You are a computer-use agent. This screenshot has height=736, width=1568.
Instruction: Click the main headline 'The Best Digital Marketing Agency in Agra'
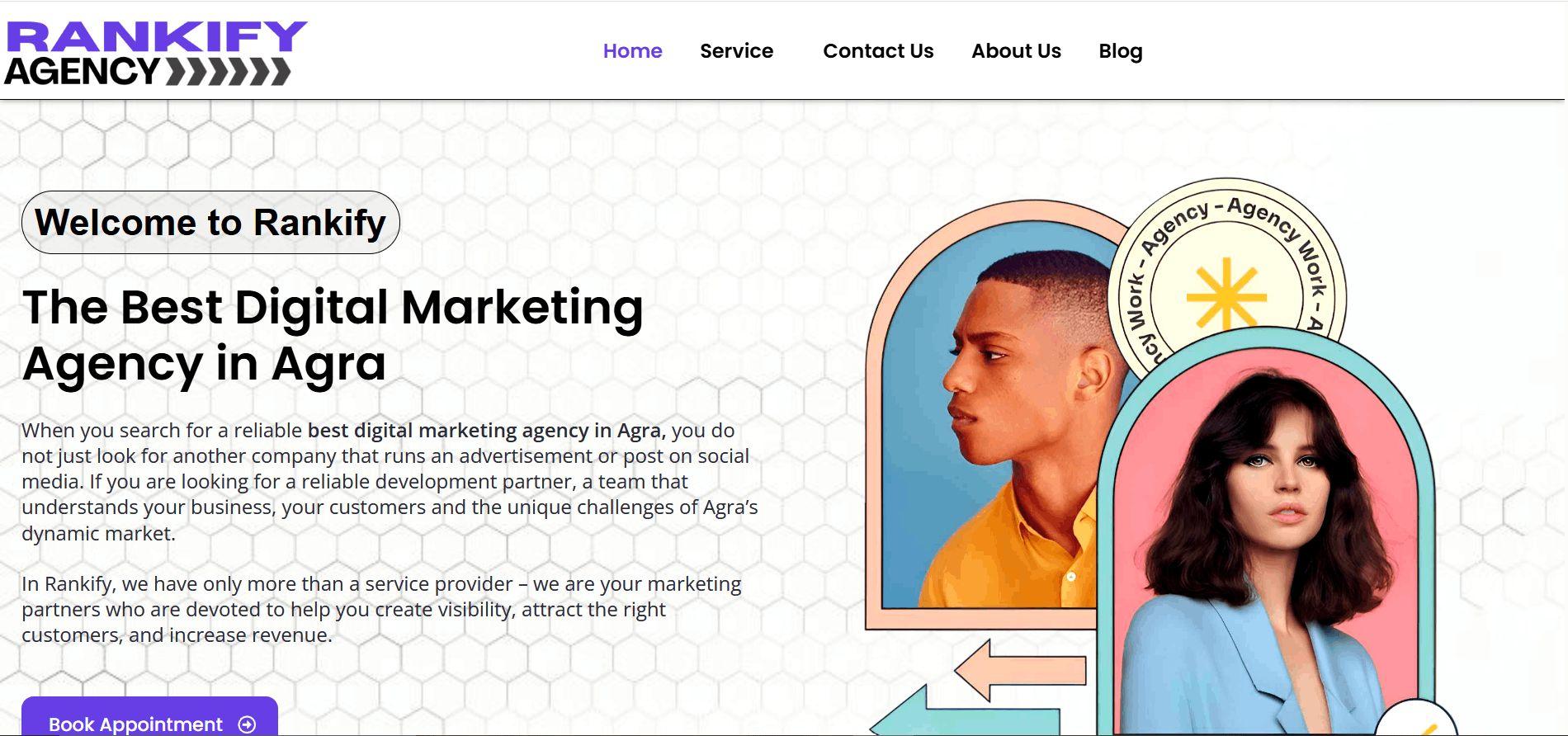[333, 334]
